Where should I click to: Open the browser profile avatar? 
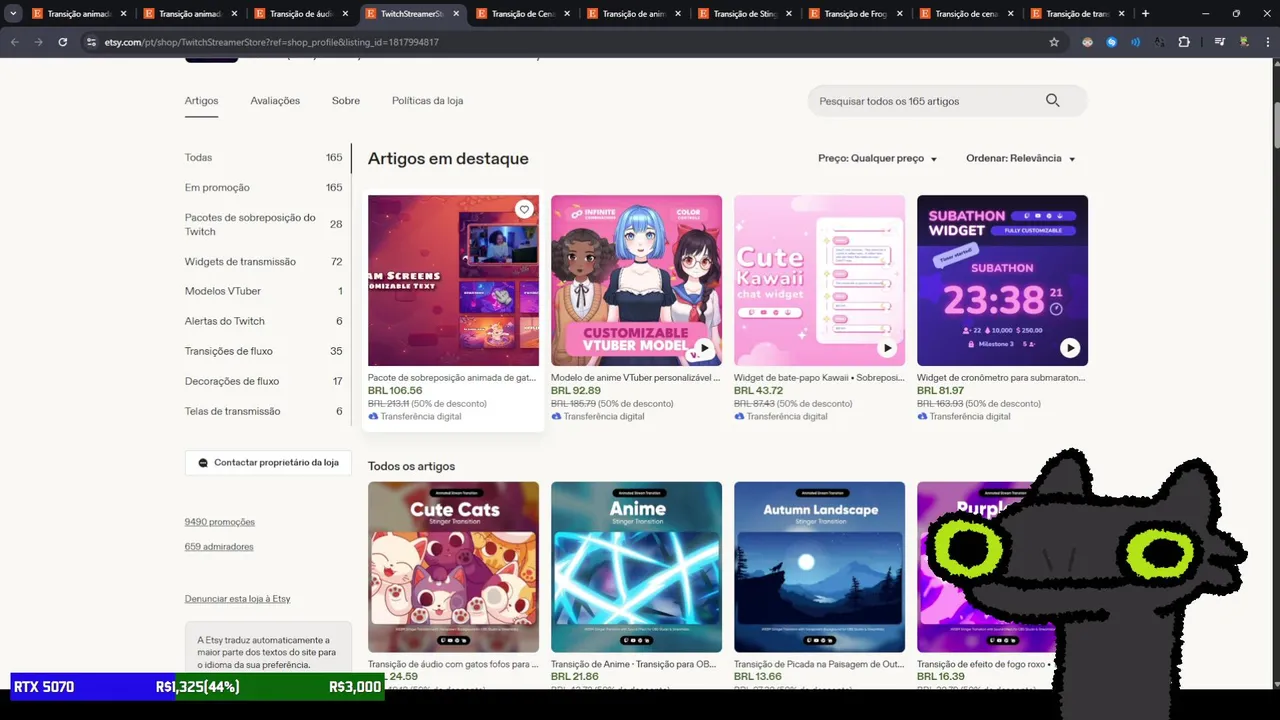pos(1244,42)
